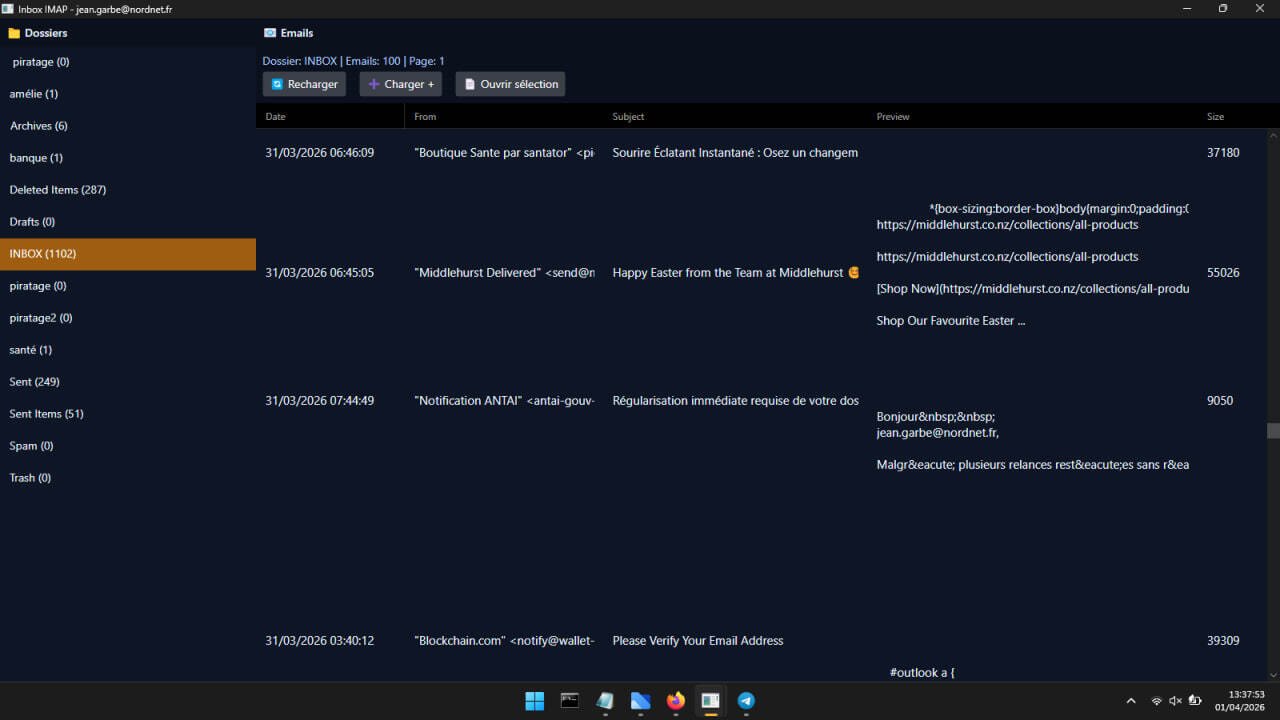
Task: Open Telegram from the taskbar
Action: pyautogui.click(x=746, y=701)
